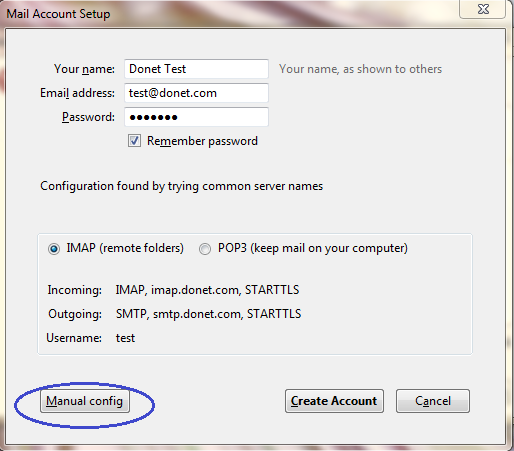Click the "Remember password" label text

[x=202, y=141]
